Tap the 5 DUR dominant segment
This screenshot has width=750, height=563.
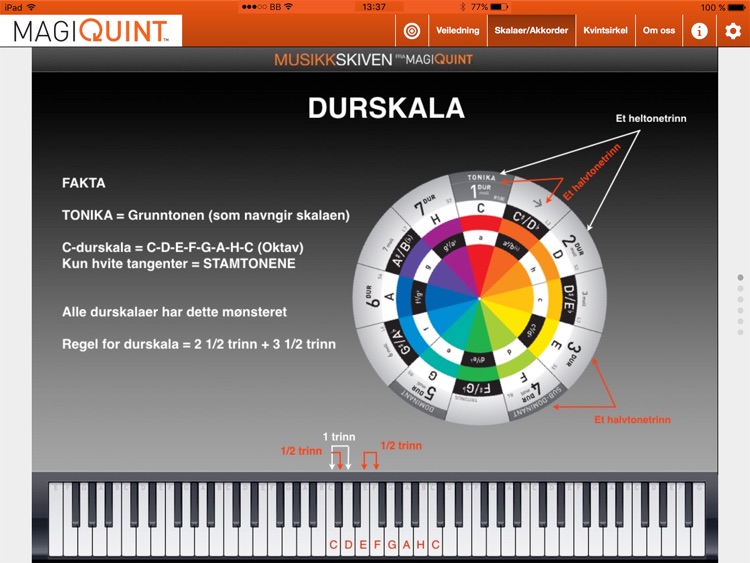click(x=426, y=397)
